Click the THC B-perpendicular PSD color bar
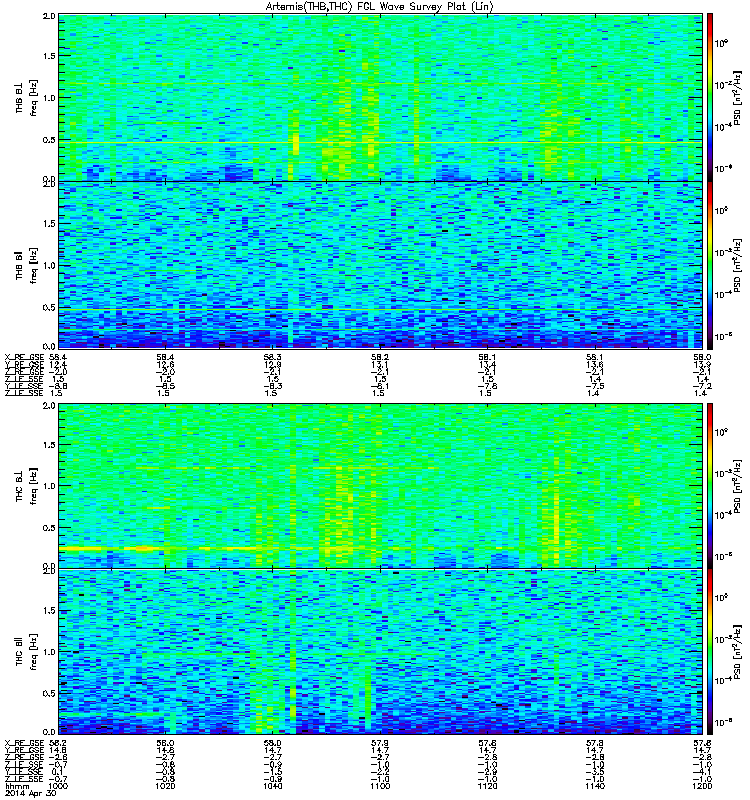This screenshot has width=750, height=800. coord(710,486)
